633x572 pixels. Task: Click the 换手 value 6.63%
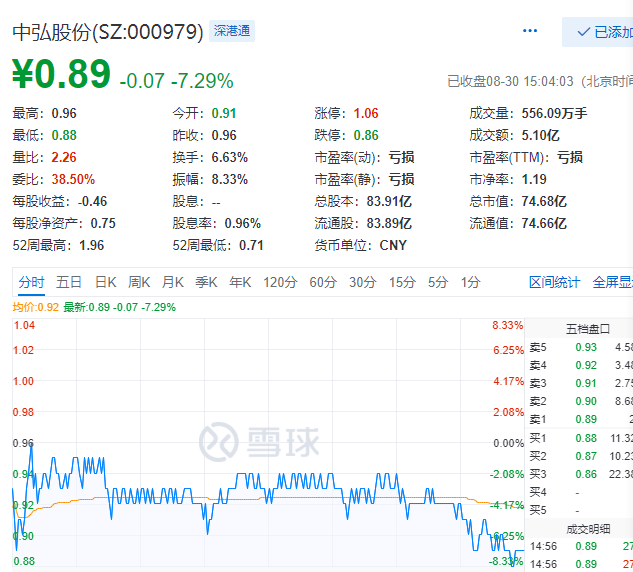[x=229, y=157]
